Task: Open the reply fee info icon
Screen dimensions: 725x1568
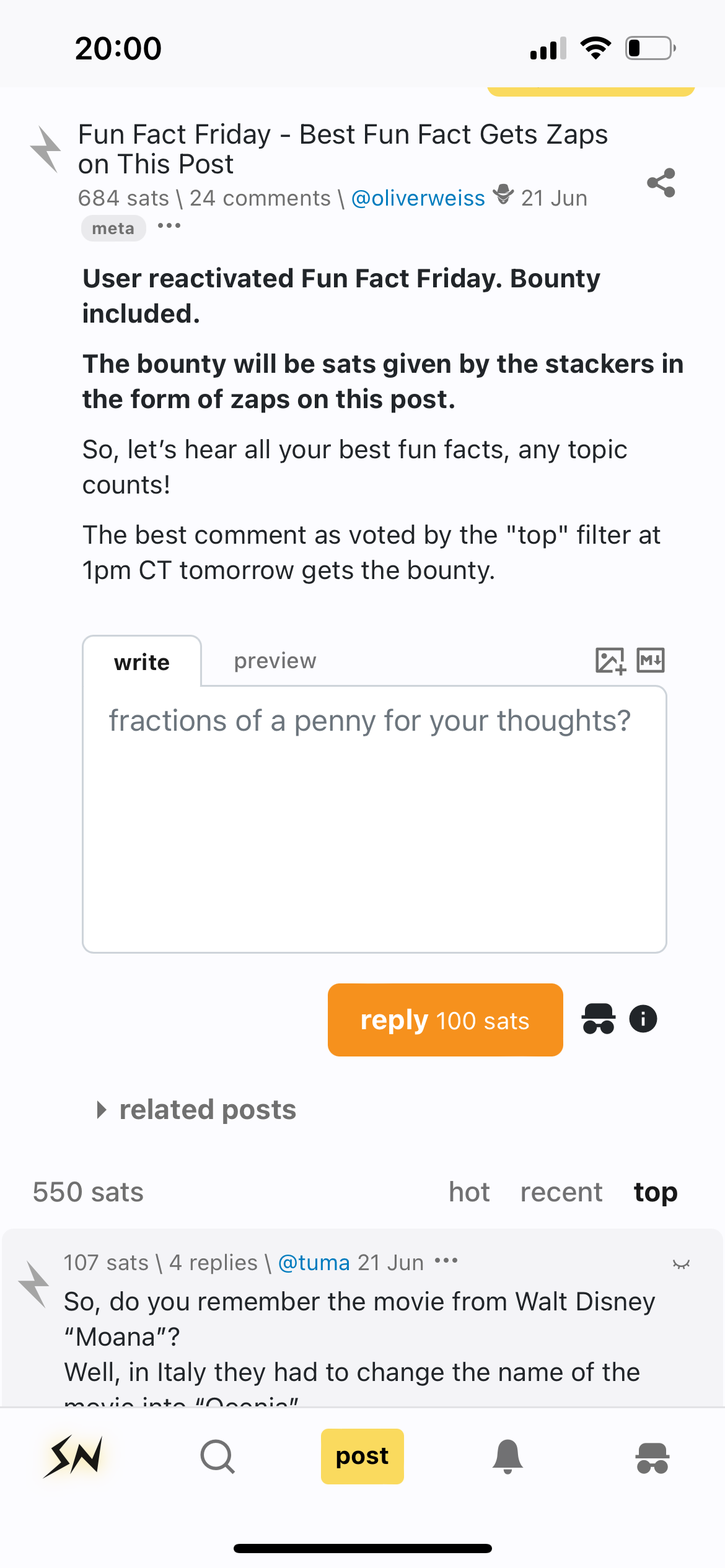Action: 643,1019
